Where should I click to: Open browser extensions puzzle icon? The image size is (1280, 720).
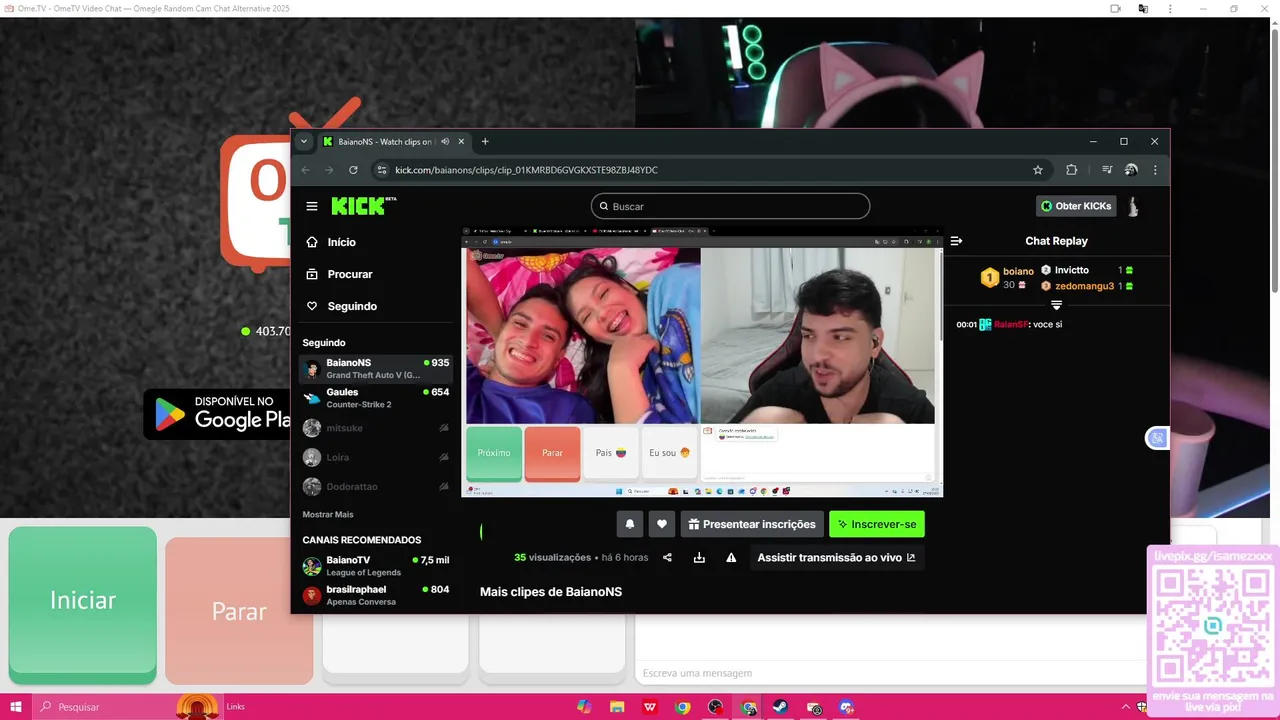pos(1071,170)
